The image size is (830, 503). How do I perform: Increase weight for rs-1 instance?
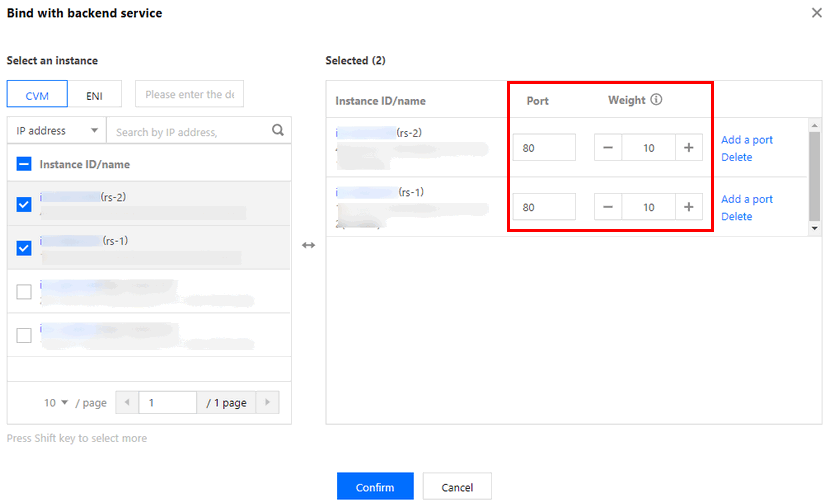[x=688, y=207]
